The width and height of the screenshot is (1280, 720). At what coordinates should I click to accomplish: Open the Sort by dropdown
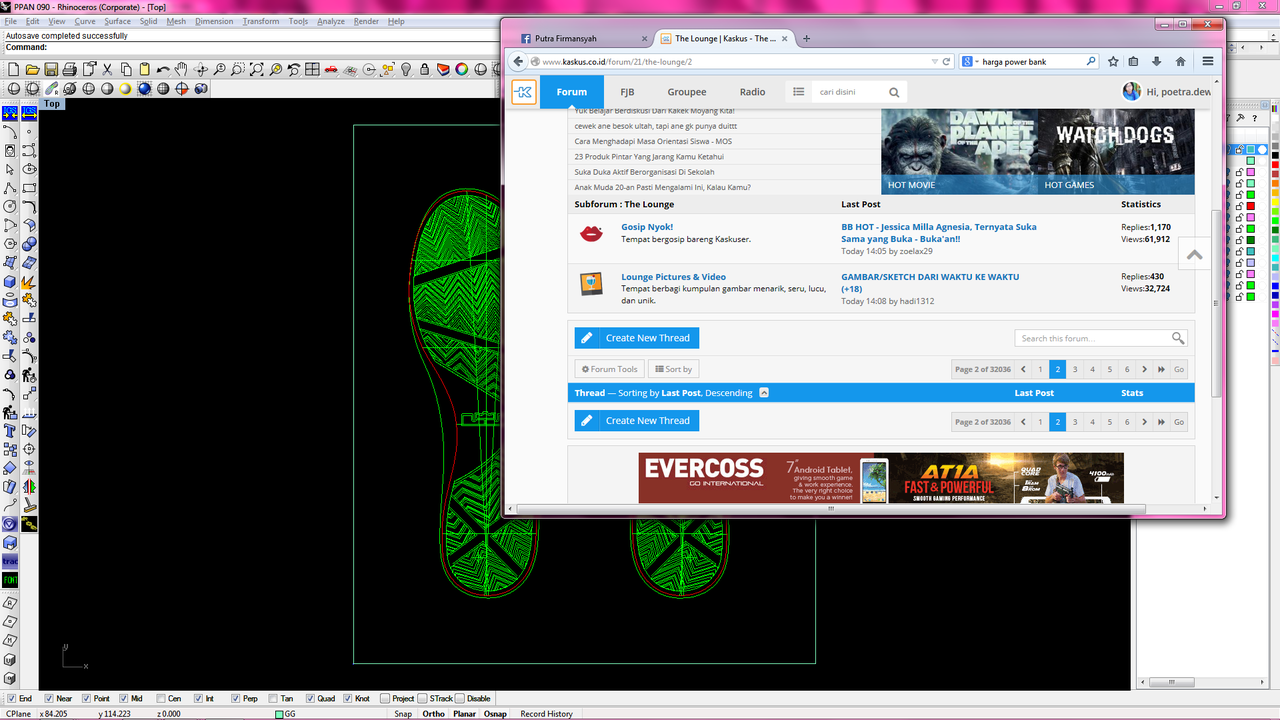[673, 369]
